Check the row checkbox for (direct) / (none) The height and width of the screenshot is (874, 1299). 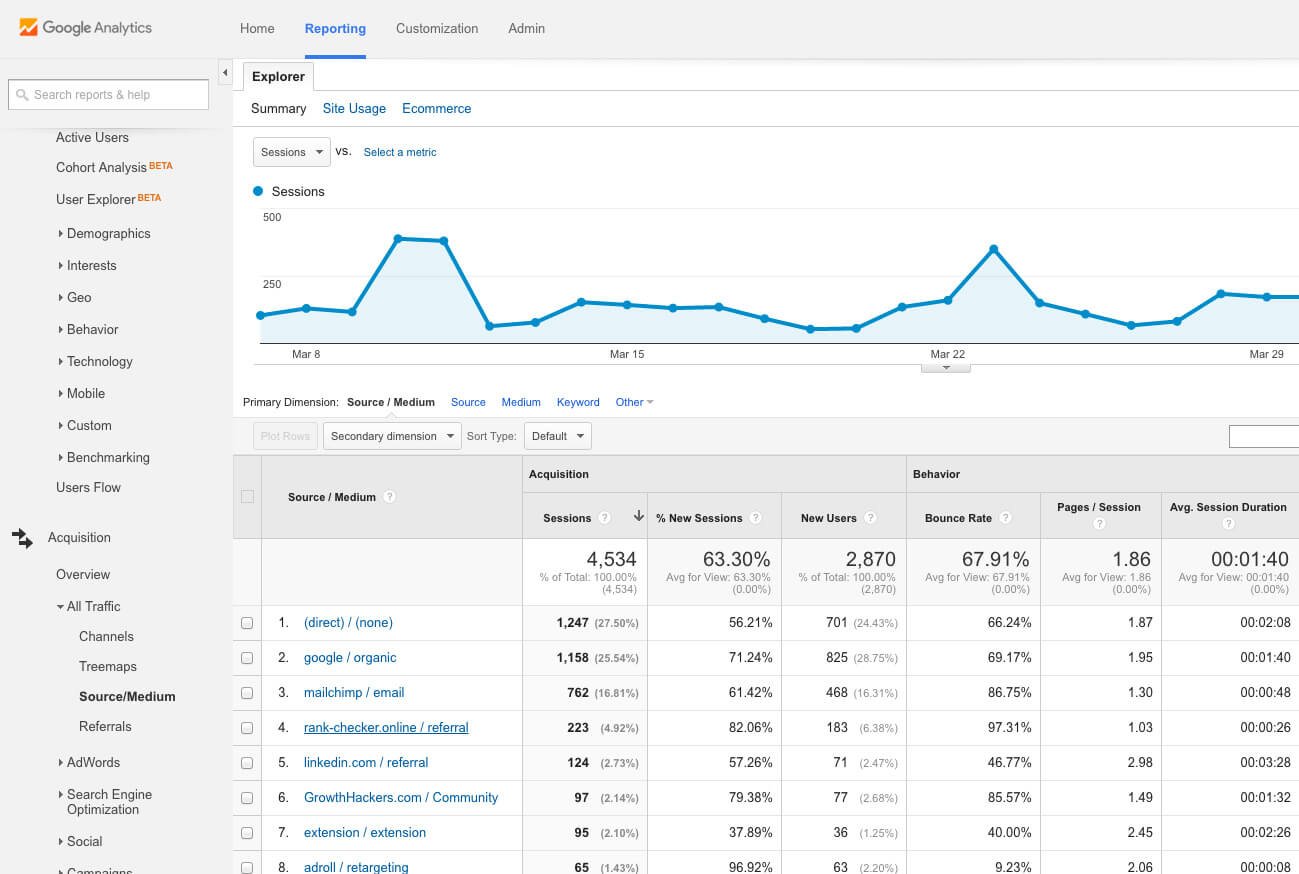click(x=246, y=622)
